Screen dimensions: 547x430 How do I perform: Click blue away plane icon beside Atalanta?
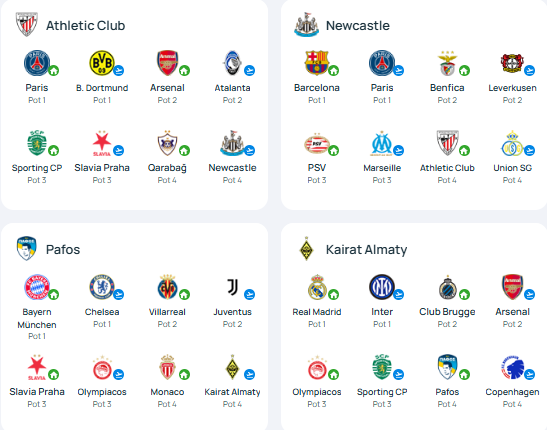(x=249, y=70)
